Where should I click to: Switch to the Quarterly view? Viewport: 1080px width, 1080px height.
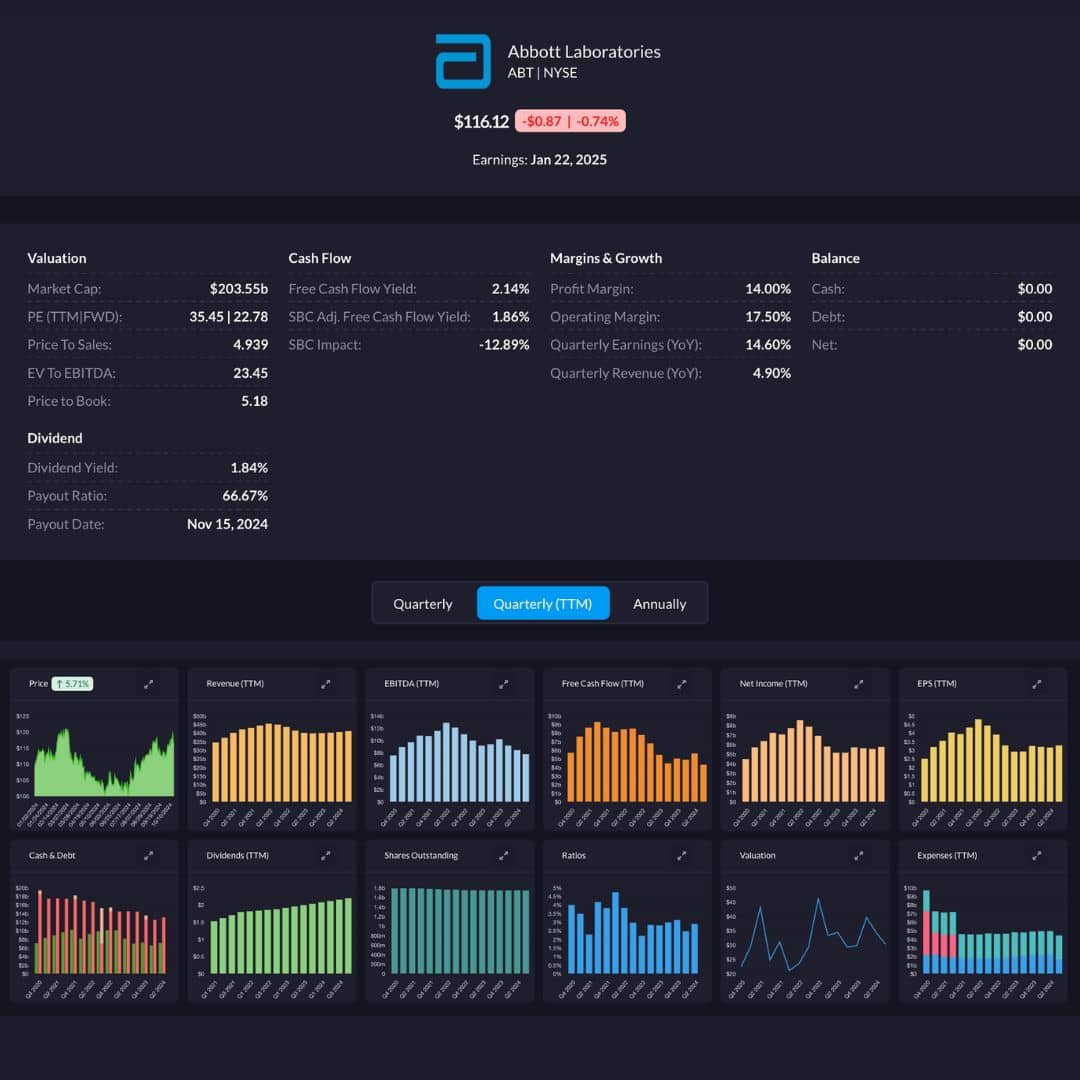click(423, 603)
